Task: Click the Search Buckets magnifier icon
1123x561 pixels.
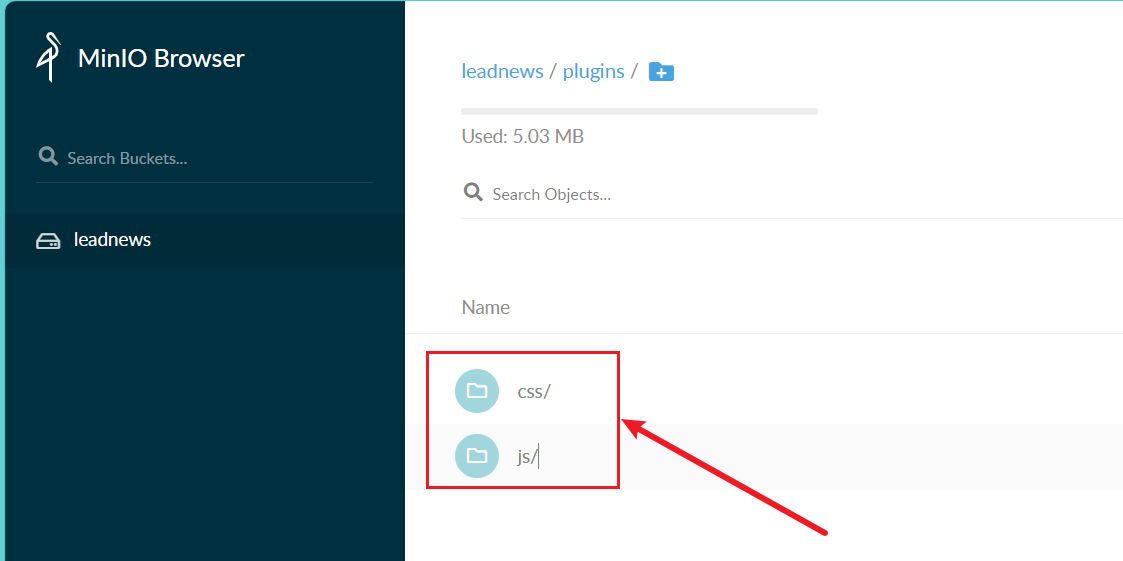Action: click(48, 156)
